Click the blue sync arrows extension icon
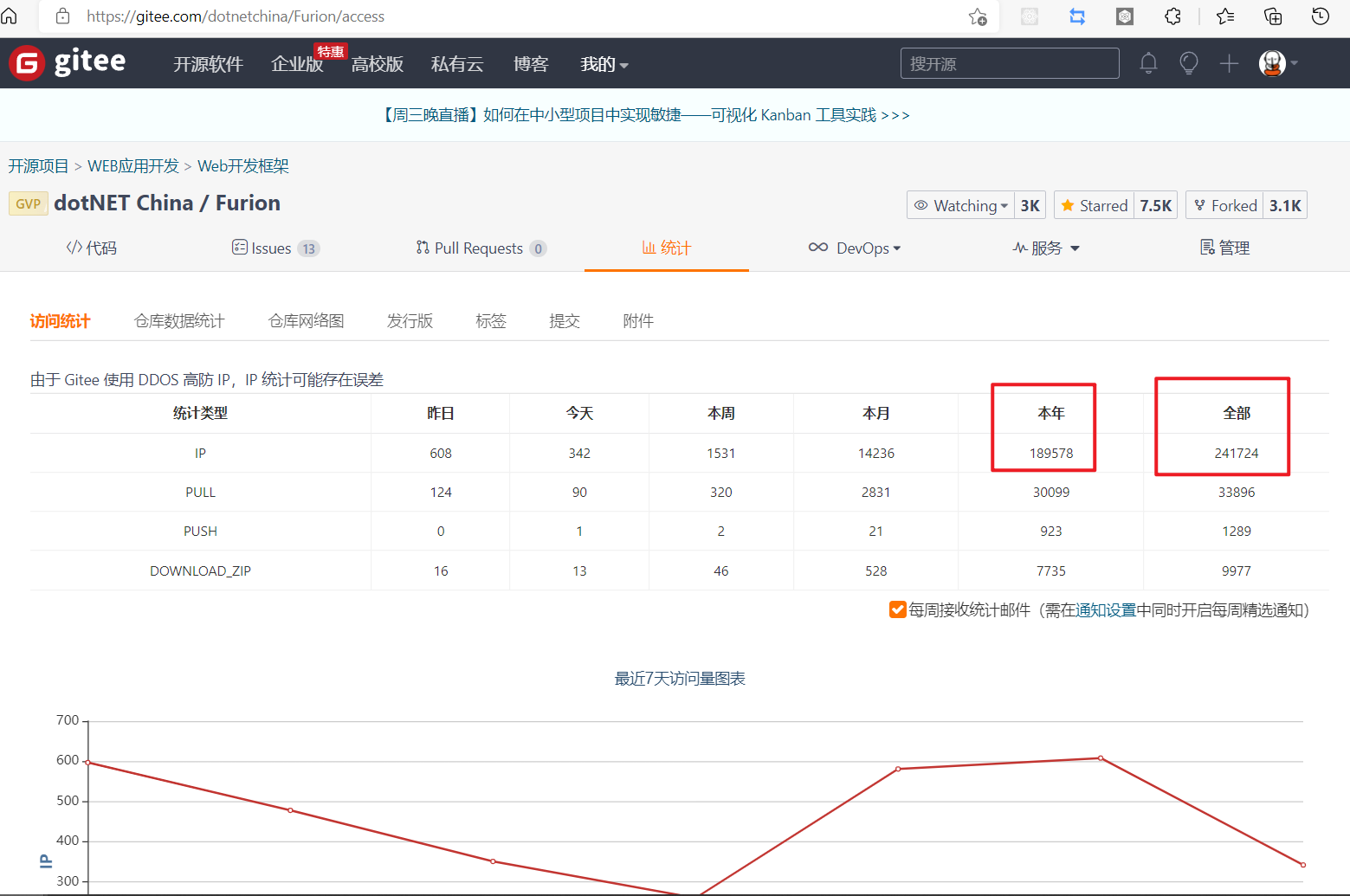 pos(1077,16)
